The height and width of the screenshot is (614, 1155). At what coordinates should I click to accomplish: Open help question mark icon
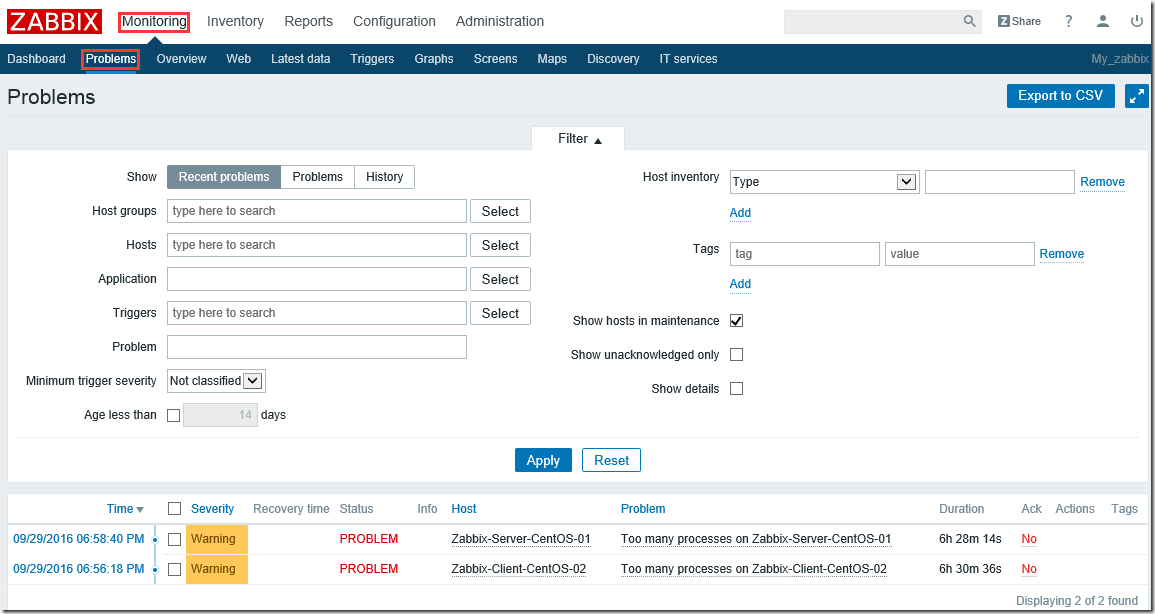click(1068, 21)
